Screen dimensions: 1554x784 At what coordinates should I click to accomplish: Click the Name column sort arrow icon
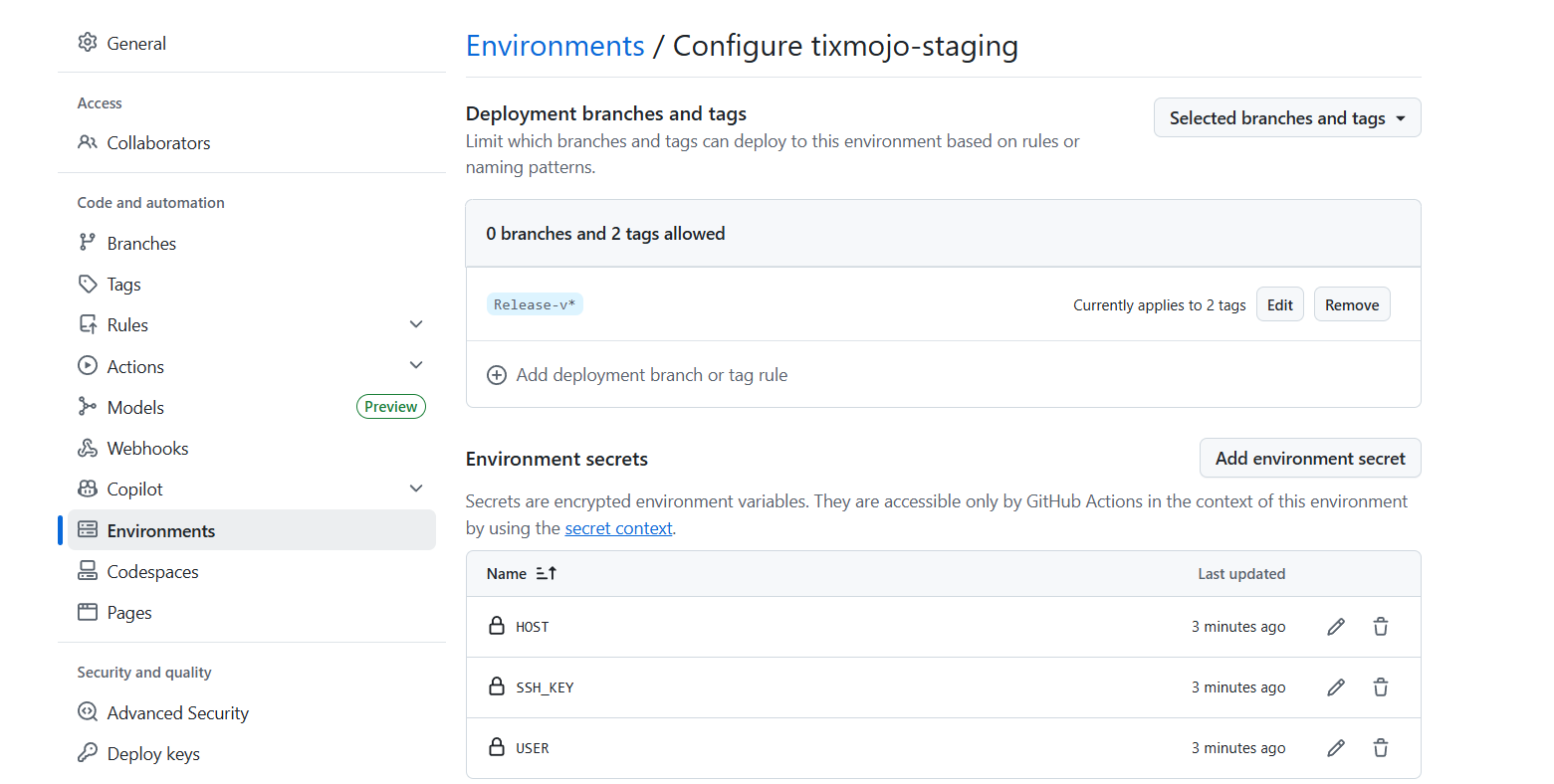coord(546,574)
